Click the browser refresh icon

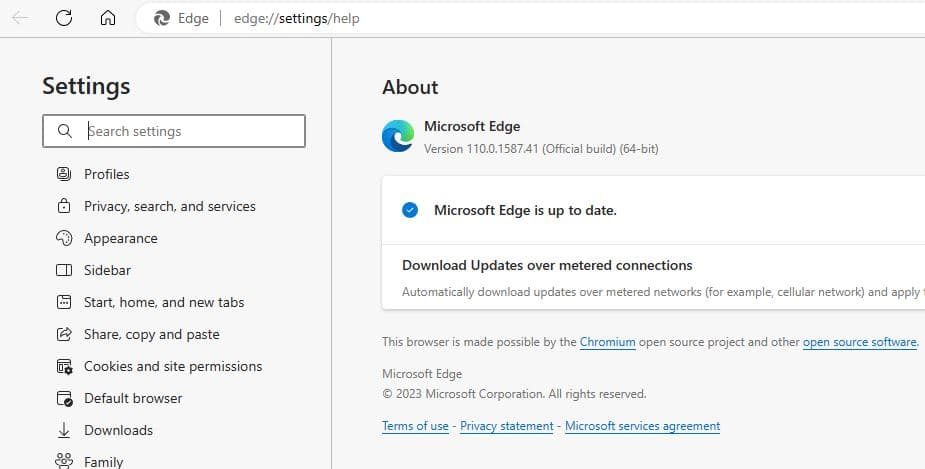pos(64,18)
